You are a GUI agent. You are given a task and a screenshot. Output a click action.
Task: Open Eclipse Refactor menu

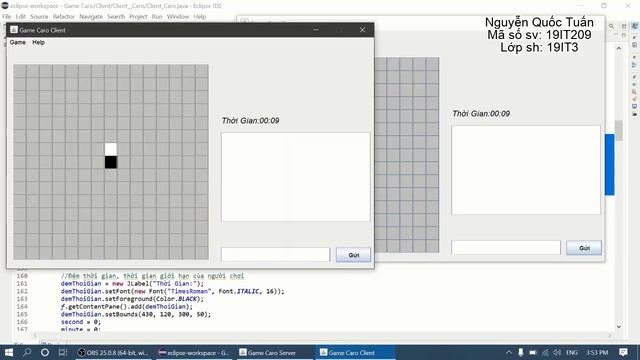point(64,17)
